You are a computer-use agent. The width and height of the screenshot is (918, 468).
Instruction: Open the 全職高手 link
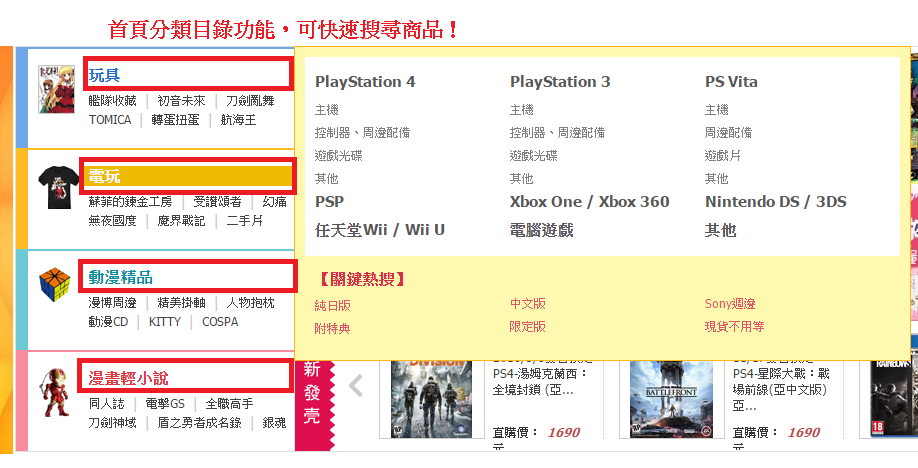230,404
